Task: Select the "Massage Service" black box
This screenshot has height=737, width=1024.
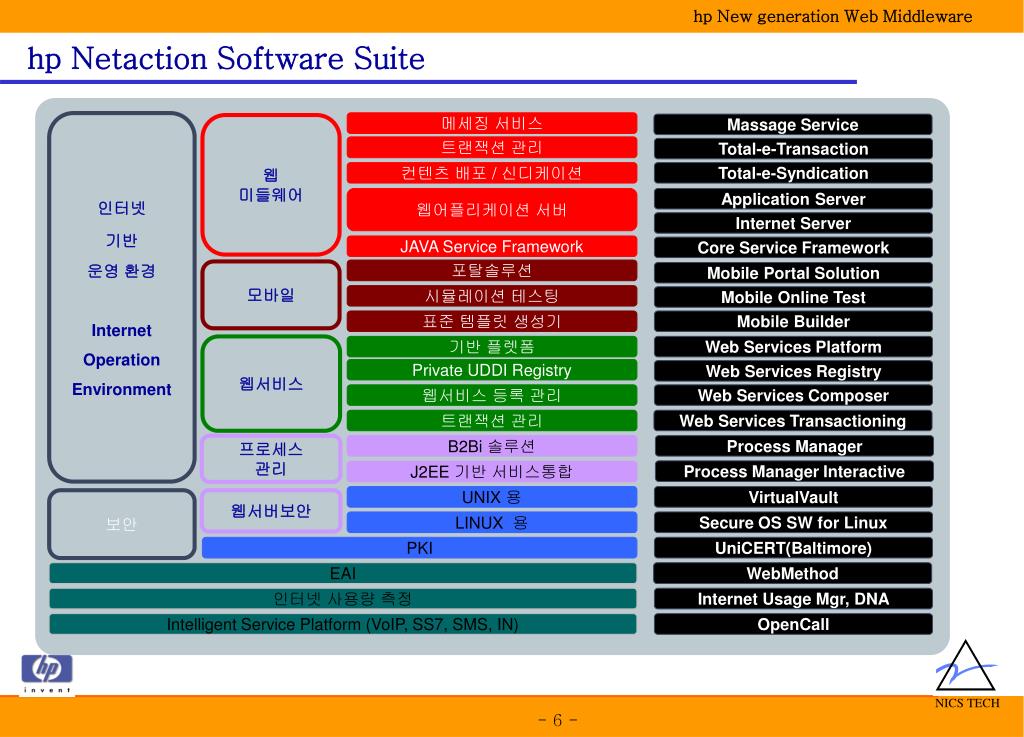Action: click(x=793, y=124)
